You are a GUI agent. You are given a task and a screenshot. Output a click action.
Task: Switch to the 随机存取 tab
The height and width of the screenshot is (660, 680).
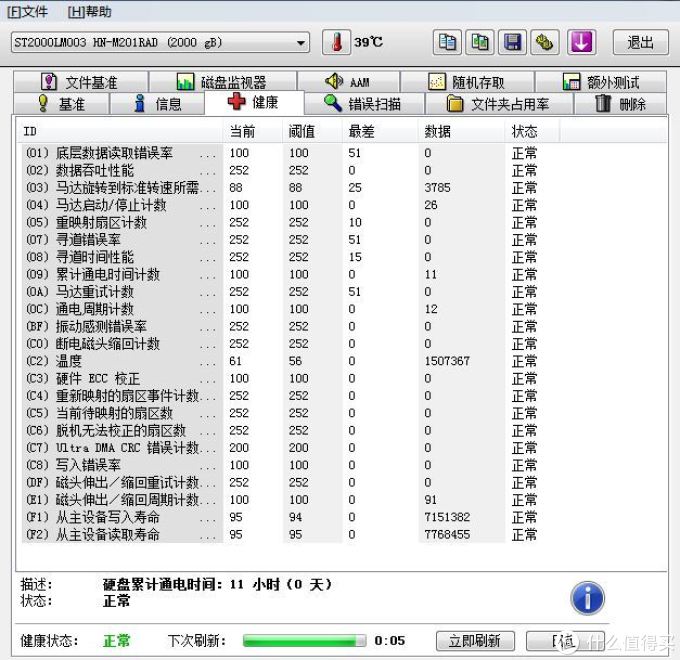[x=467, y=82]
